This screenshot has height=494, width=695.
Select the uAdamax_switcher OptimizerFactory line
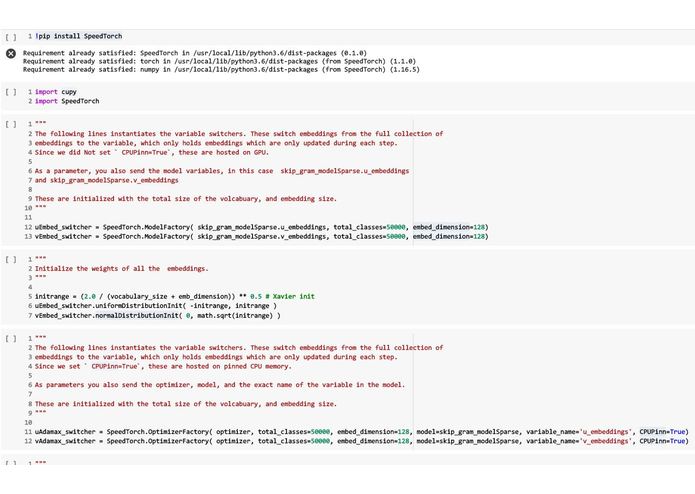pyautogui.click(x=362, y=432)
